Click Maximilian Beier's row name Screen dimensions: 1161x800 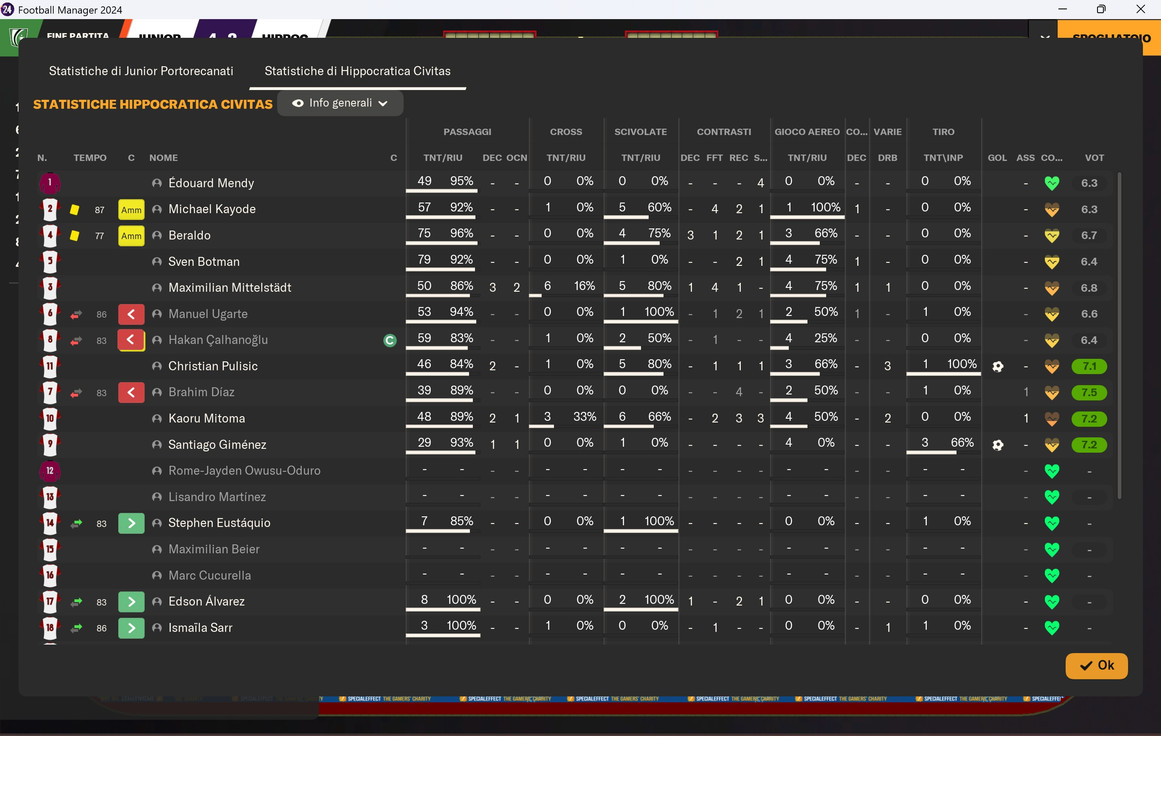pos(214,549)
